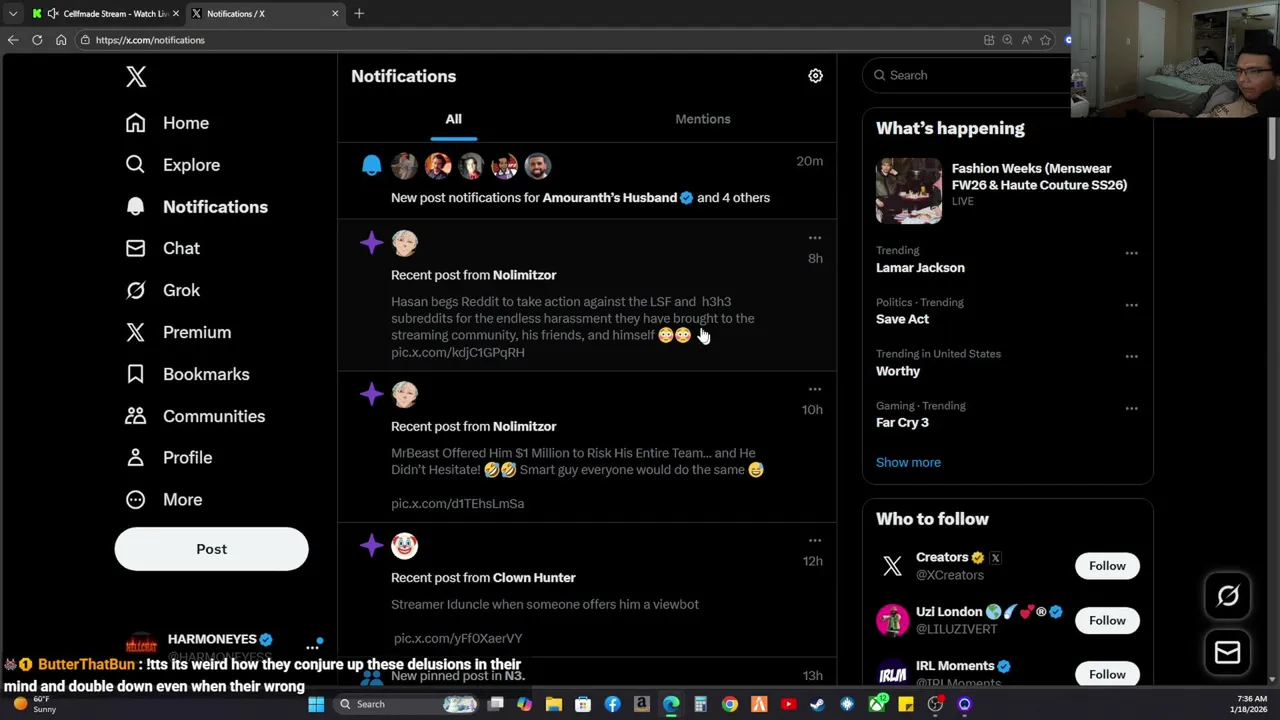The height and width of the screenshot is (720, 1280).
Task: Open the floating messages envelope button
Action: [1228, 653]
